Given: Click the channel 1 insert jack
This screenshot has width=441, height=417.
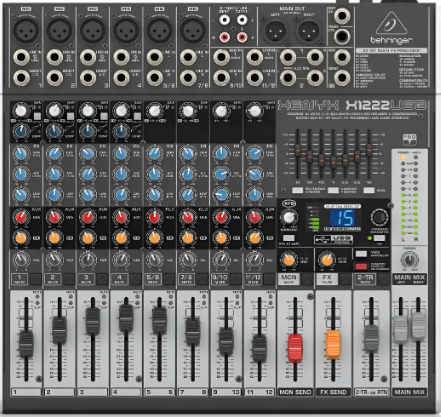Looking at the screenshot, I should coord(21,78).
